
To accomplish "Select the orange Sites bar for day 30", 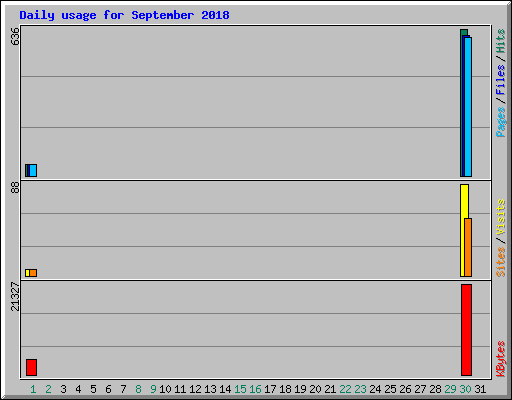I will [x=468, y=248].
